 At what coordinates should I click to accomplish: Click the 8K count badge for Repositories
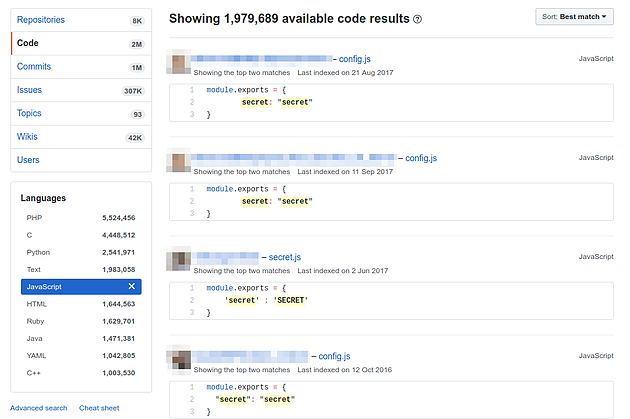click(137, 21)
